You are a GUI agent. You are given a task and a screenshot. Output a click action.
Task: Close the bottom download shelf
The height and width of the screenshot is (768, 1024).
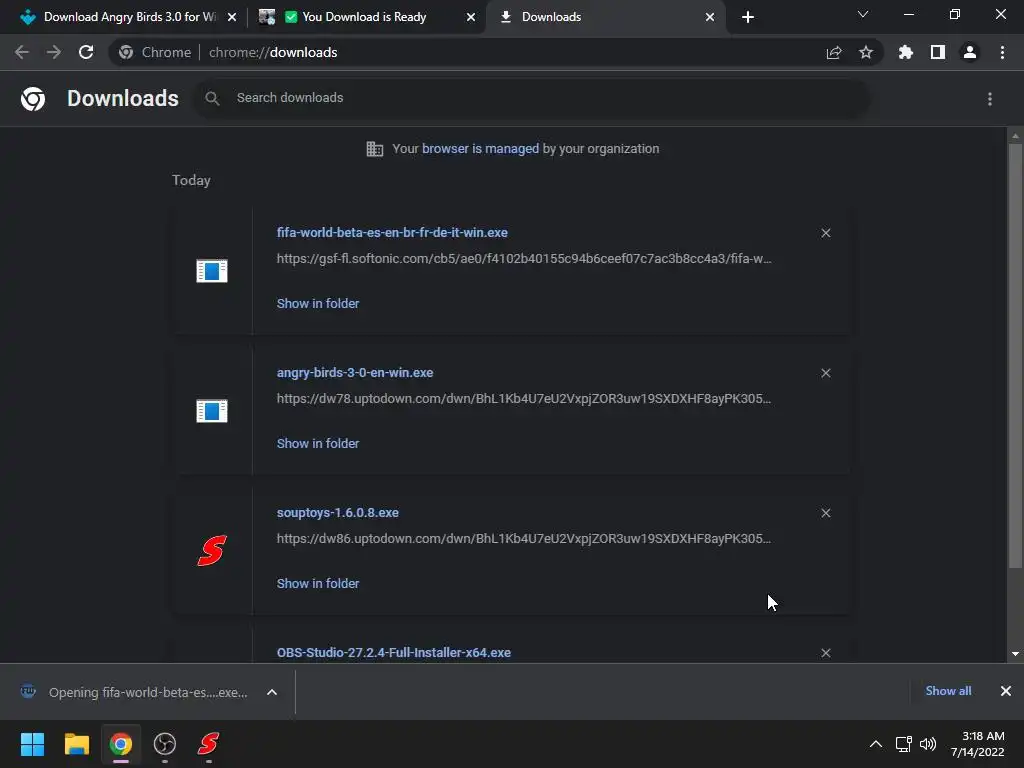1006,691
